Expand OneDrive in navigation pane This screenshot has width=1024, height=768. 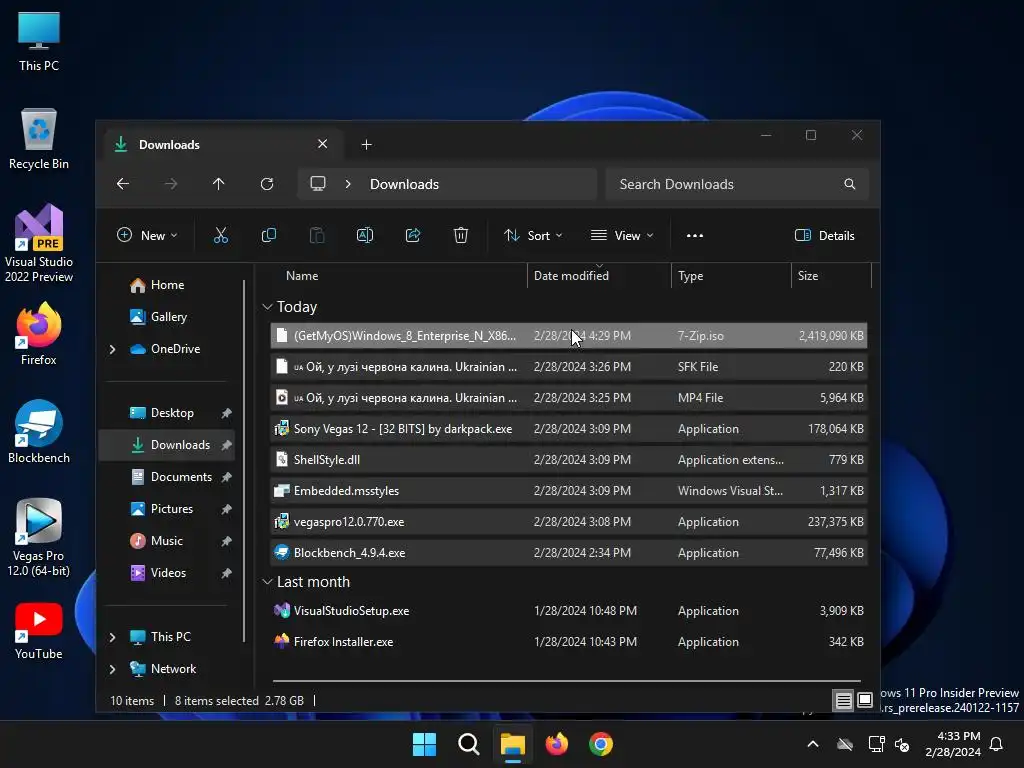112,349
